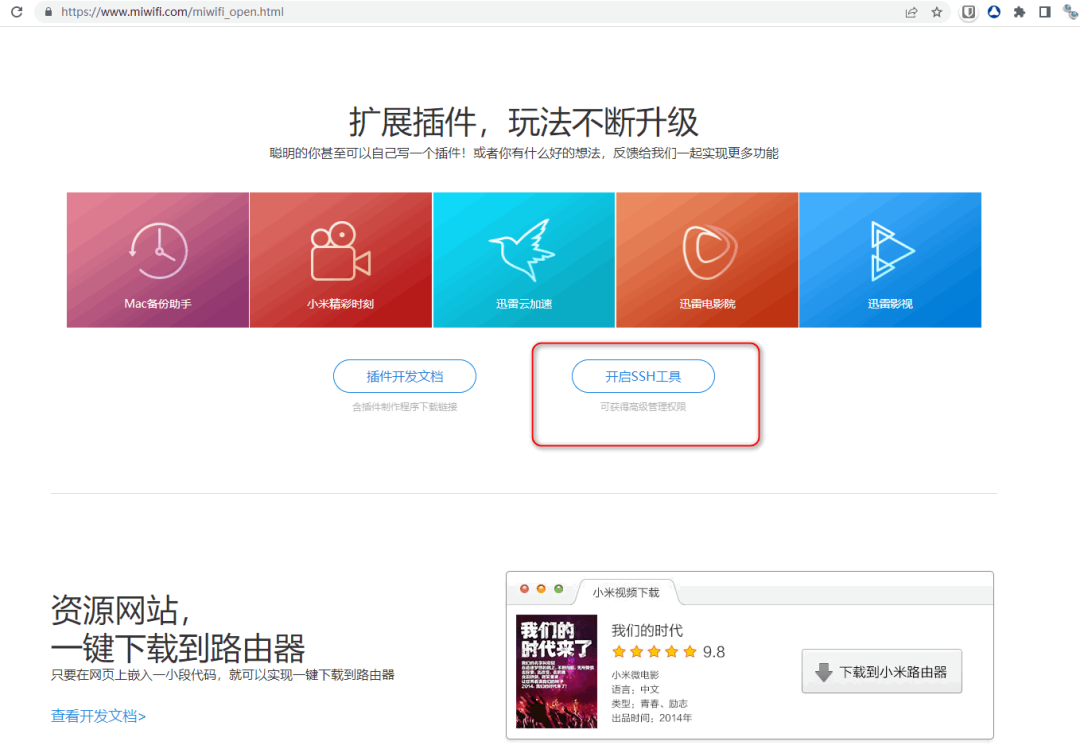The height and width of the screenshot is (753, 1080).
Task: Click the movie camera icon for 小米精彩时刻
Action: (x=340, y=251)
